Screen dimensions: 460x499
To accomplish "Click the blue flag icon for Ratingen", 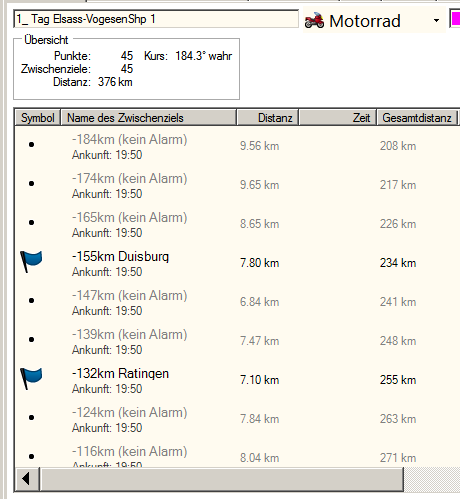I will point(31,379).
